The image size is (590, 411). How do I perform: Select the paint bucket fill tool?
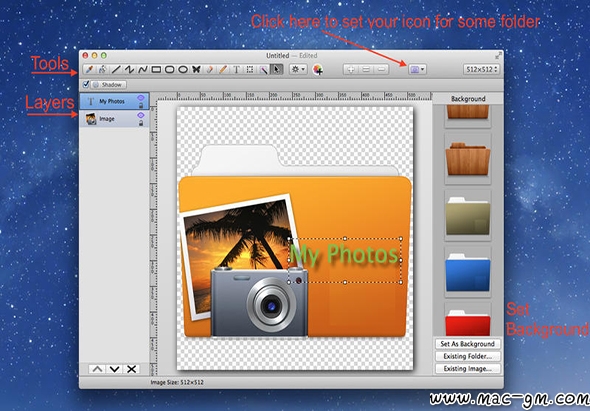[x=102, y=70]
